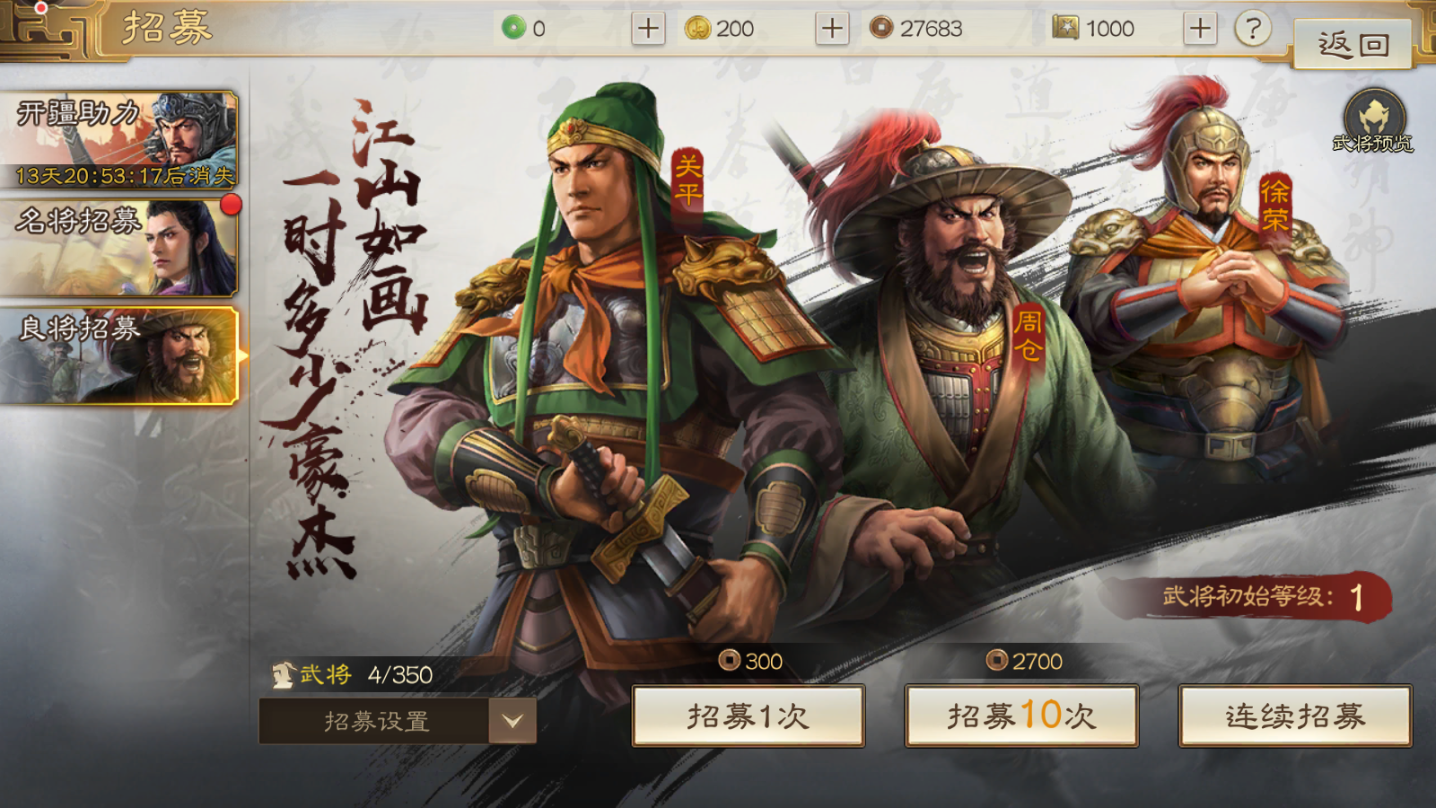Open the 招募设置 dropdown
1436x808 pixels.
(x=397, y=721)
